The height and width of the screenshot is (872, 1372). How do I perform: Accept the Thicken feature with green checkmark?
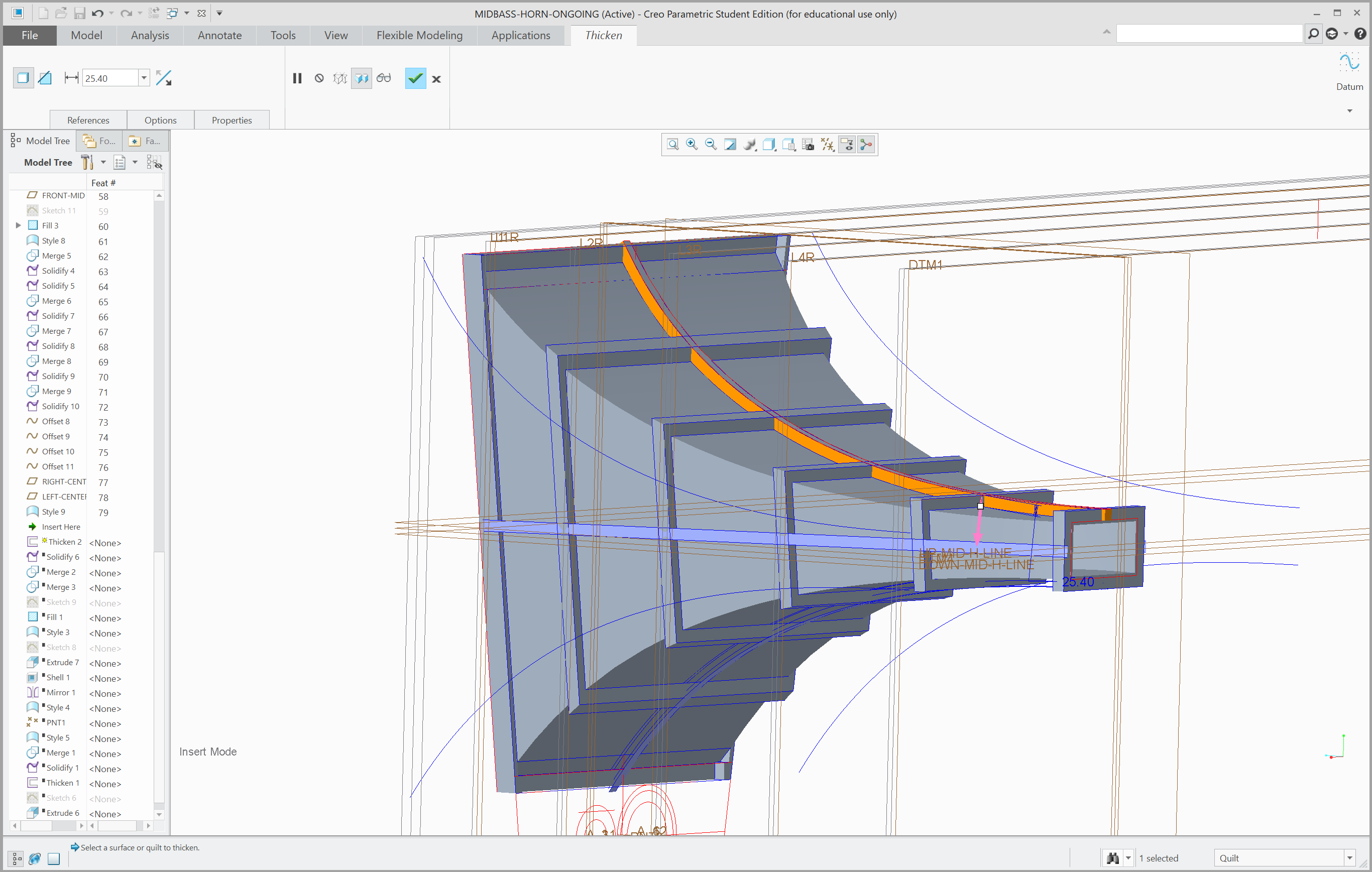[415, 78]
